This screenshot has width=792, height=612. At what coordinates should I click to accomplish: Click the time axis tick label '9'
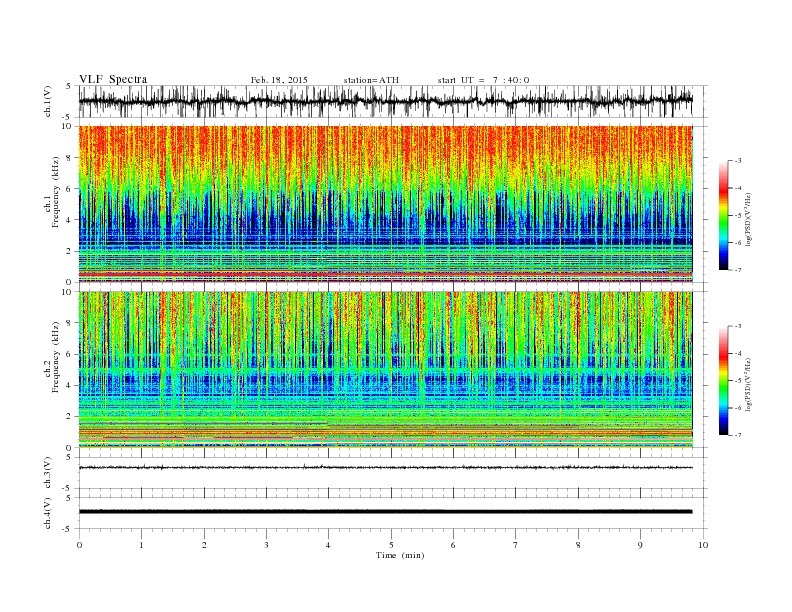click(x=640, y=545)
